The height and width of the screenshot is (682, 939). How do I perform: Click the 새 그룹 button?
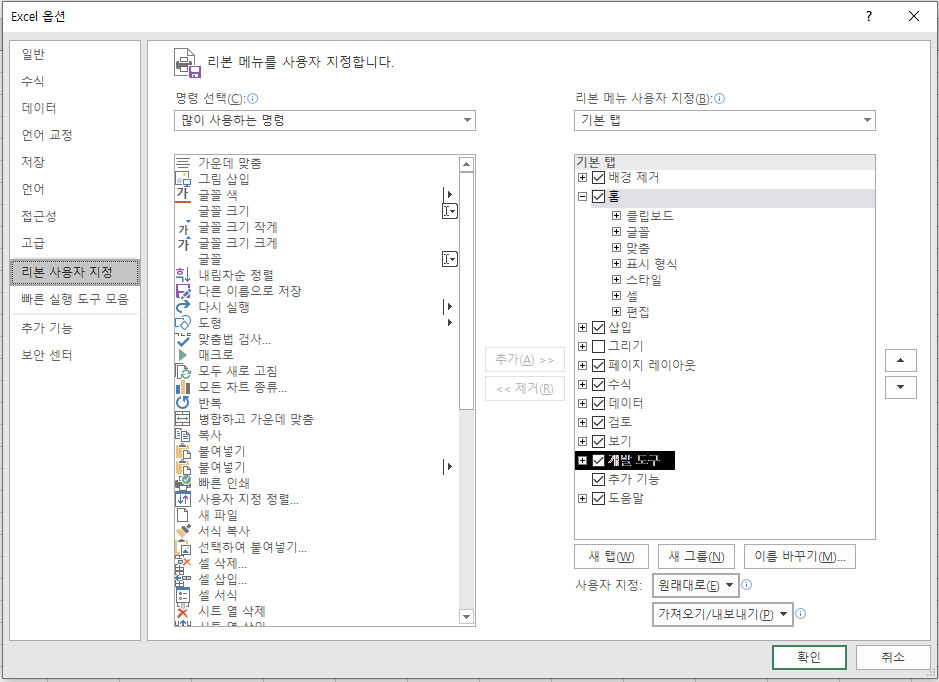(696, 556)
